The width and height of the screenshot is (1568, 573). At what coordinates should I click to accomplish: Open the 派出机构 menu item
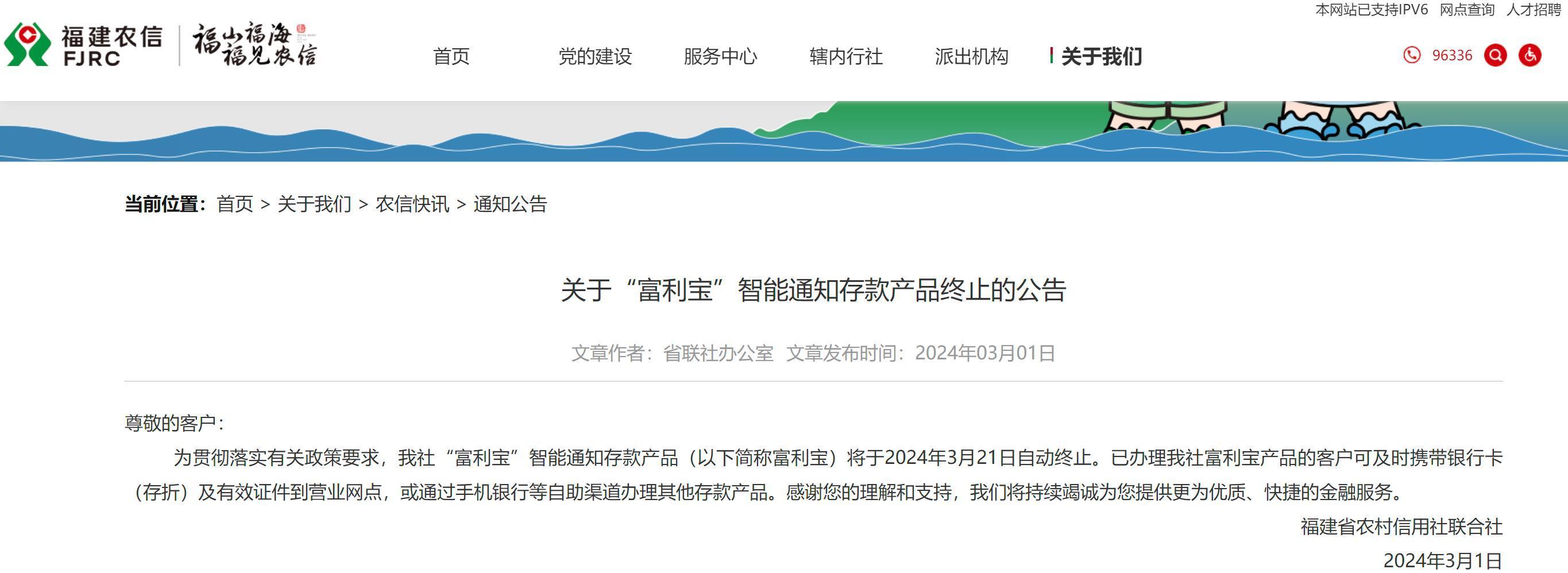(971, 57)
